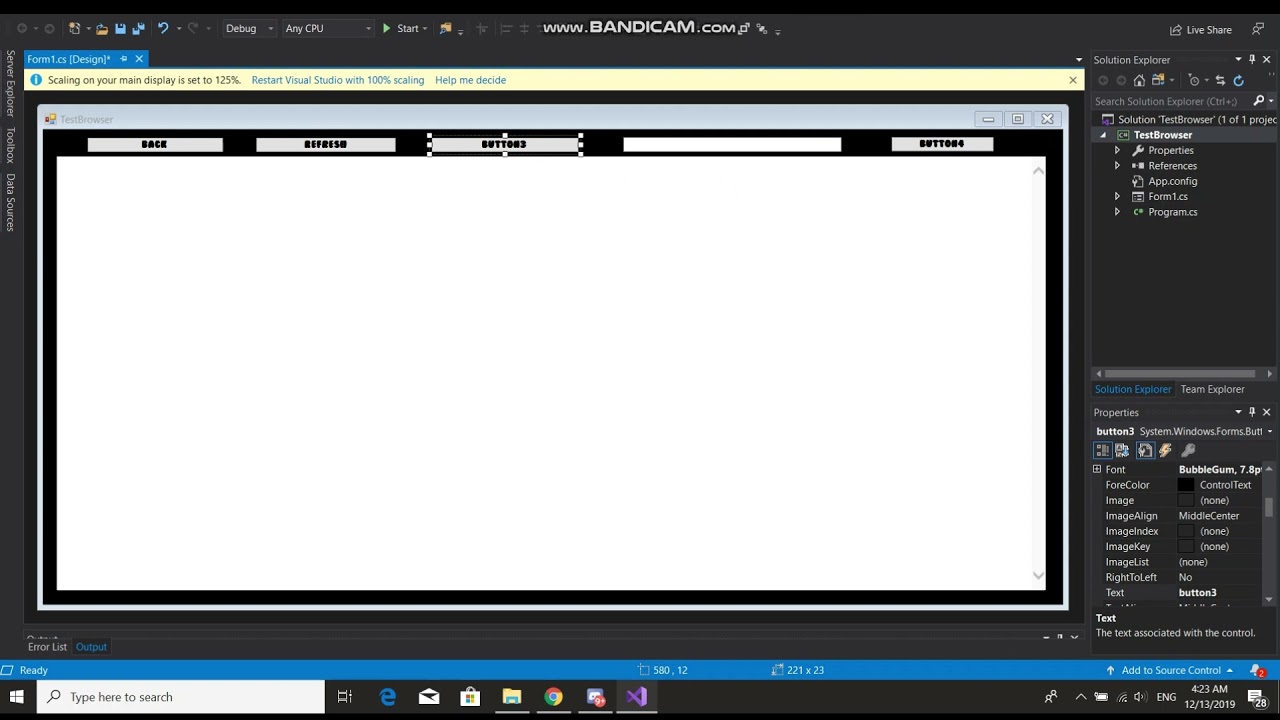Save current file with Save icon
Viewport: 1280px width, 720px height.
coord(120,29)
